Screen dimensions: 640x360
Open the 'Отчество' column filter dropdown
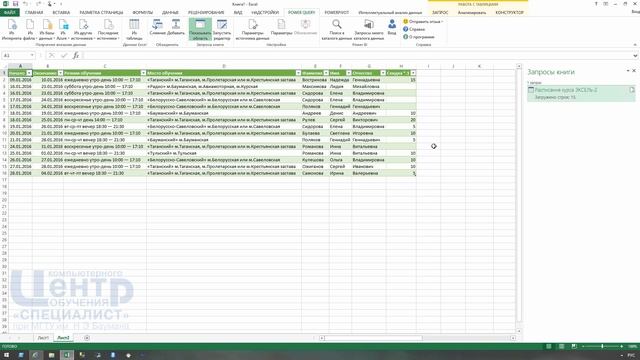click(383, 73)
